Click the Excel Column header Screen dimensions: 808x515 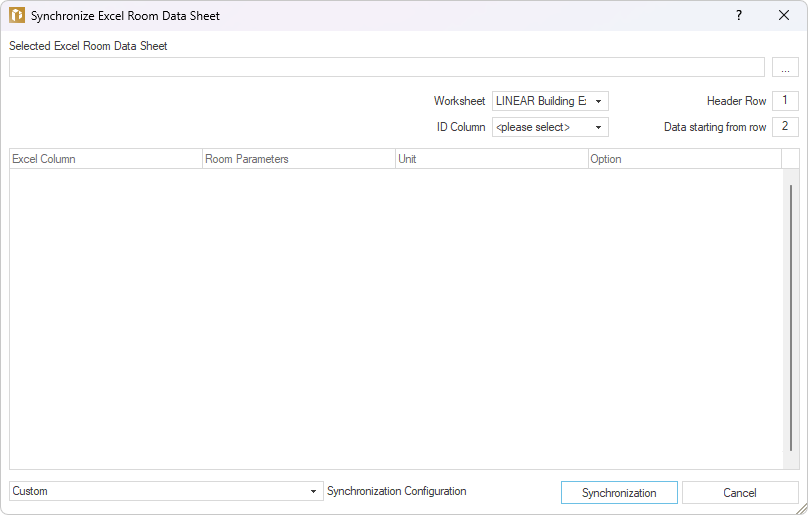tap(106, 159)
